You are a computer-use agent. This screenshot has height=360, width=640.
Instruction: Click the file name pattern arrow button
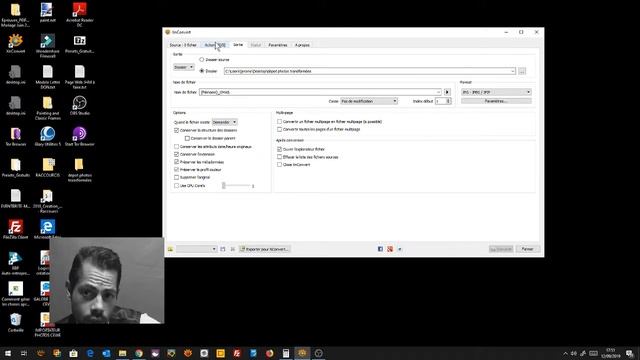[x=447, y=92]
